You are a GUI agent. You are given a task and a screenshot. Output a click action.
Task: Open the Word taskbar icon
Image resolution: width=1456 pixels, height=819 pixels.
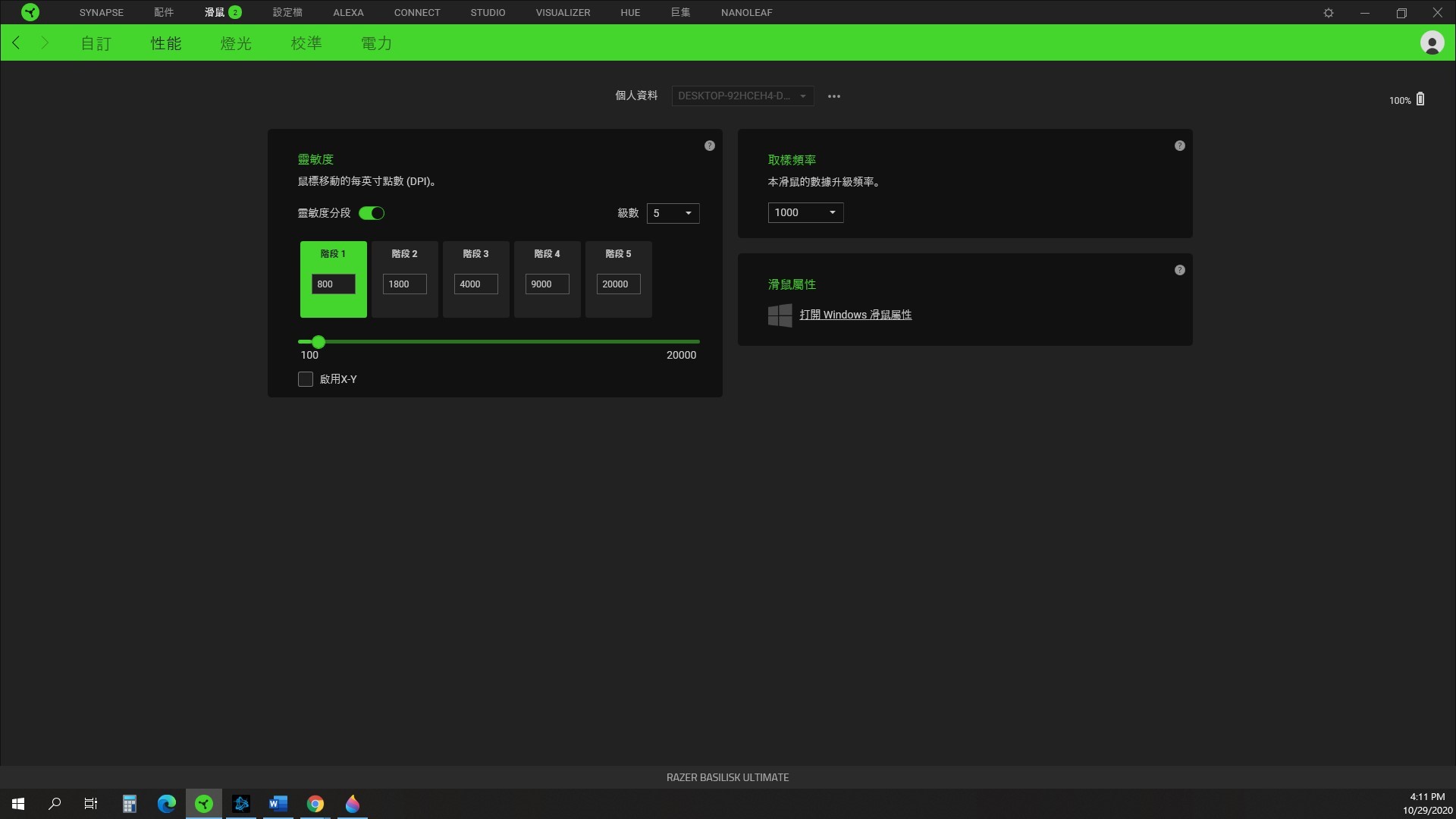tap(278, 804)
